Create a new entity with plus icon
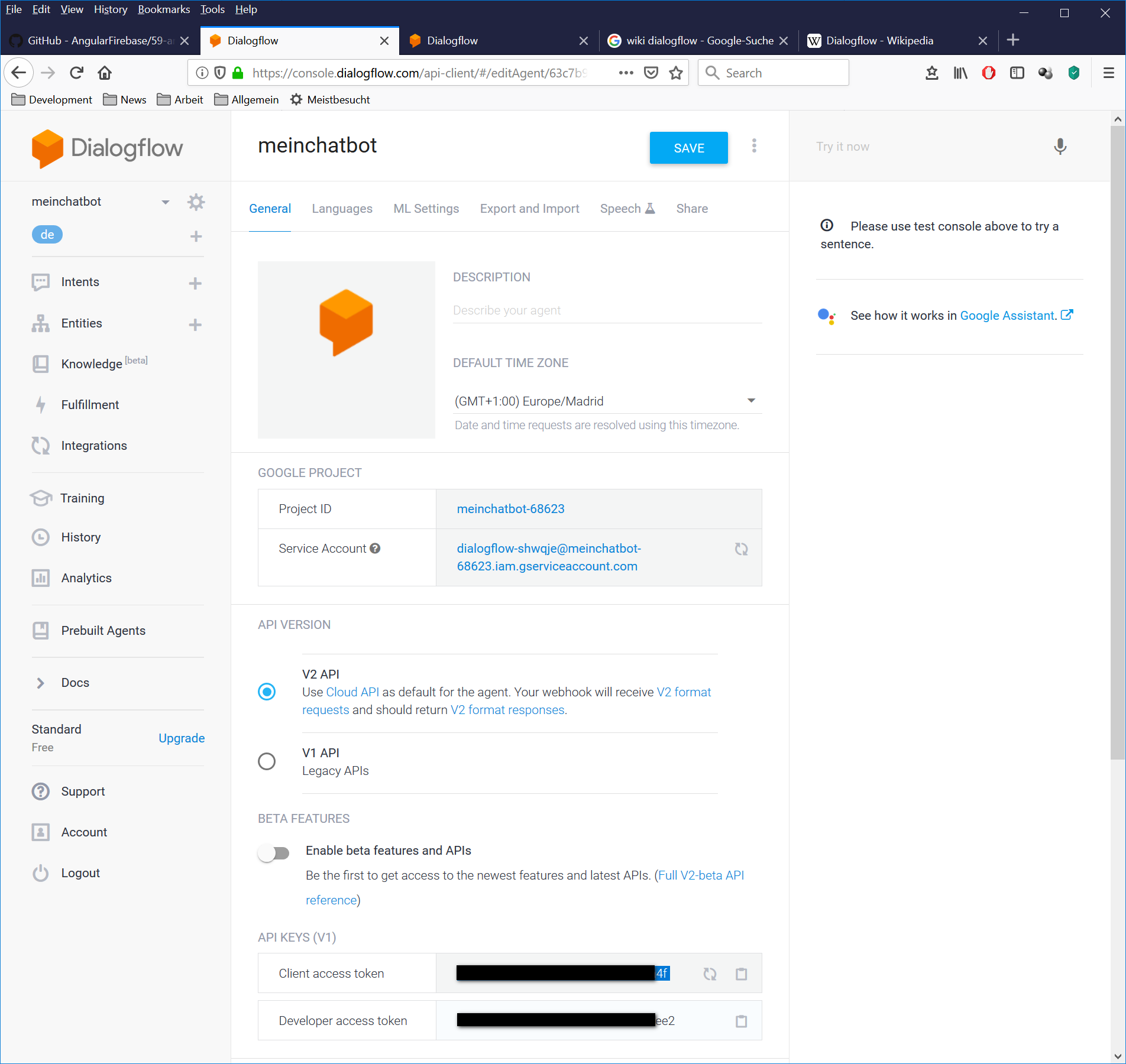This screenshot has width=1126, height=1064. (195, 325)
